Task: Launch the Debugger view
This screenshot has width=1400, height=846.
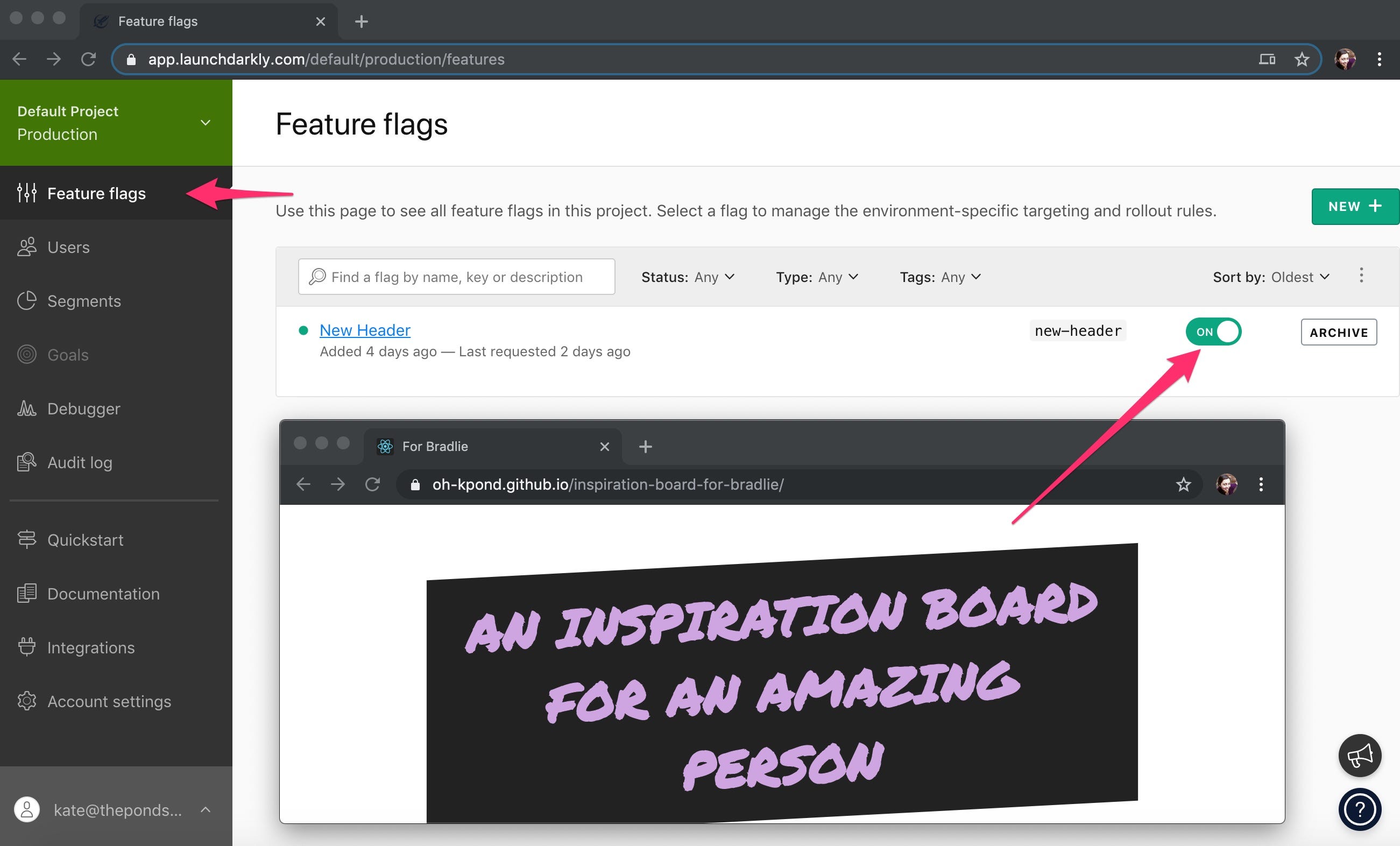Action: tap(83, 408)
